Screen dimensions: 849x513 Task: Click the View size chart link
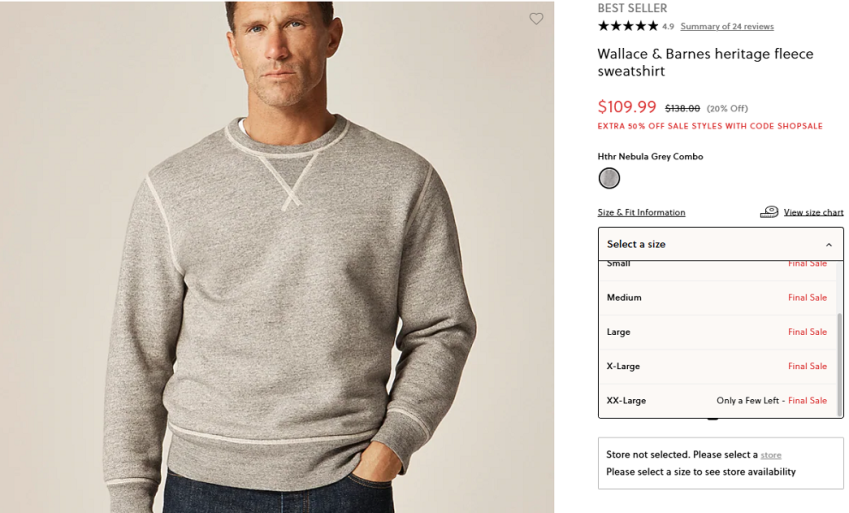813,212
